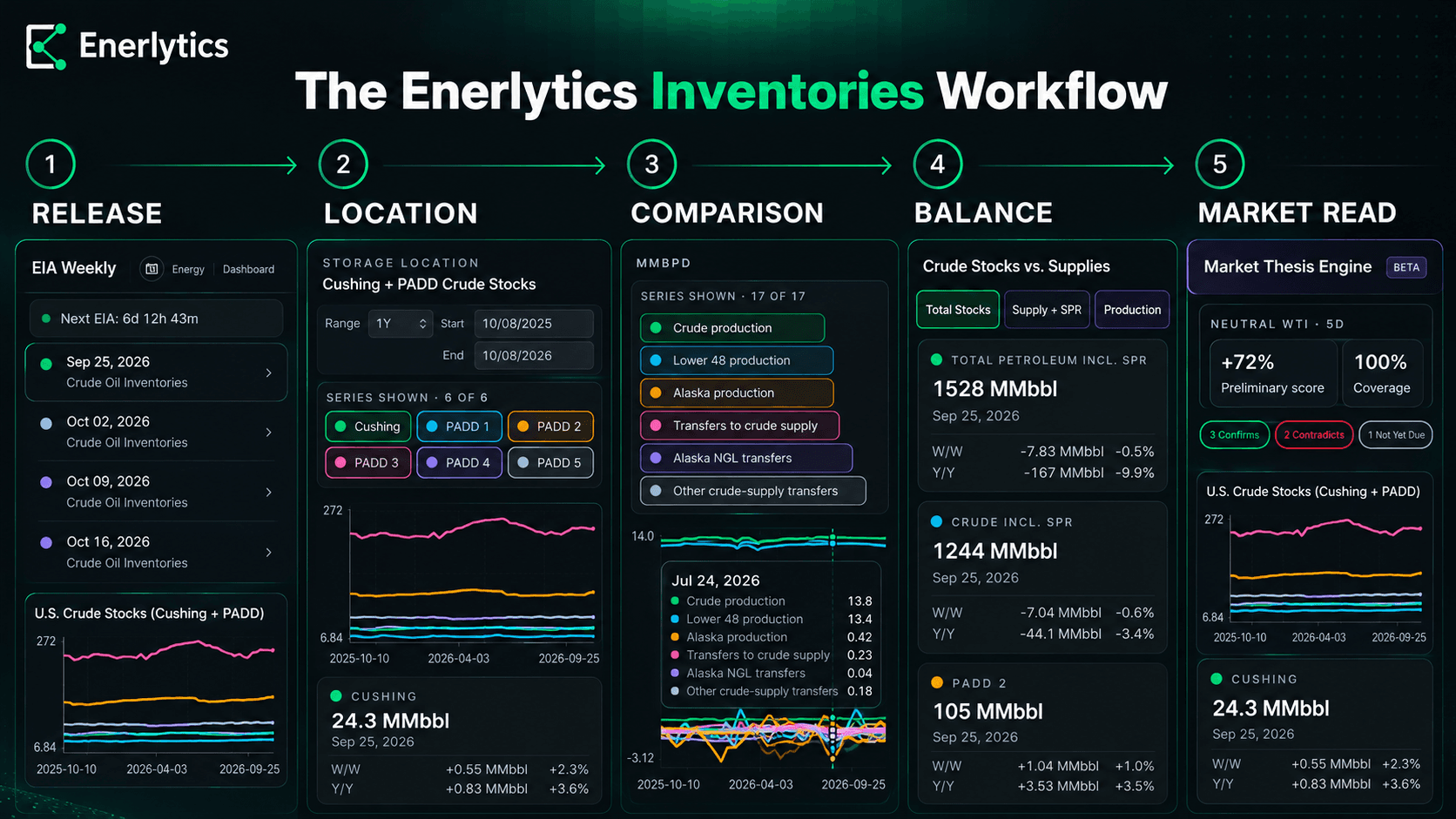Expand the Oct 09, 2026 release chevron
This screenshot has height=819, width=1456.
pos(268,492)
